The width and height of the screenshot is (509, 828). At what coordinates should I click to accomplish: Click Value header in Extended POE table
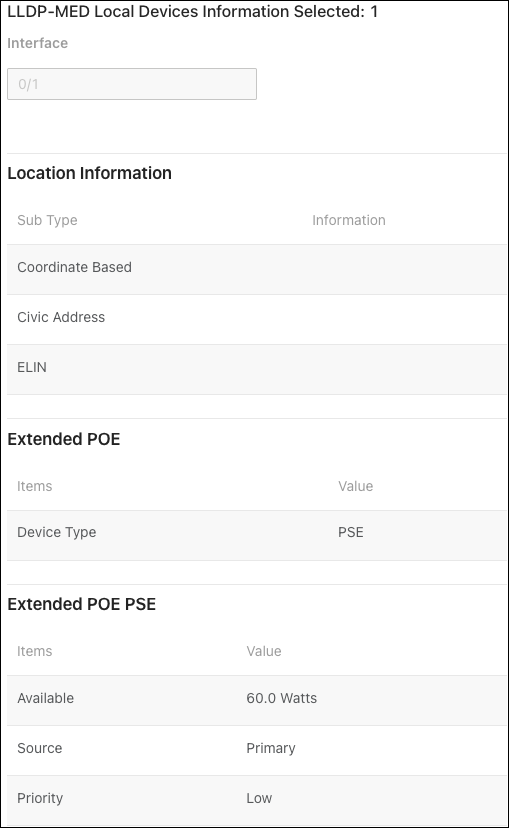coord(356,486)
